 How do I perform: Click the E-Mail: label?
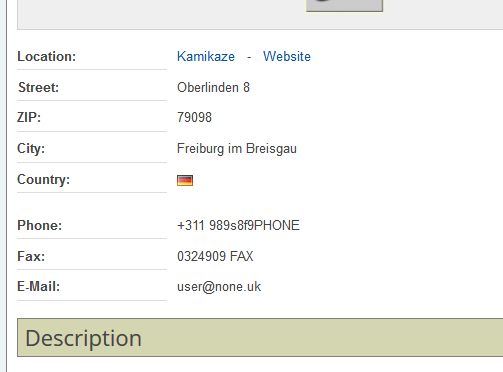click(39, 287)
